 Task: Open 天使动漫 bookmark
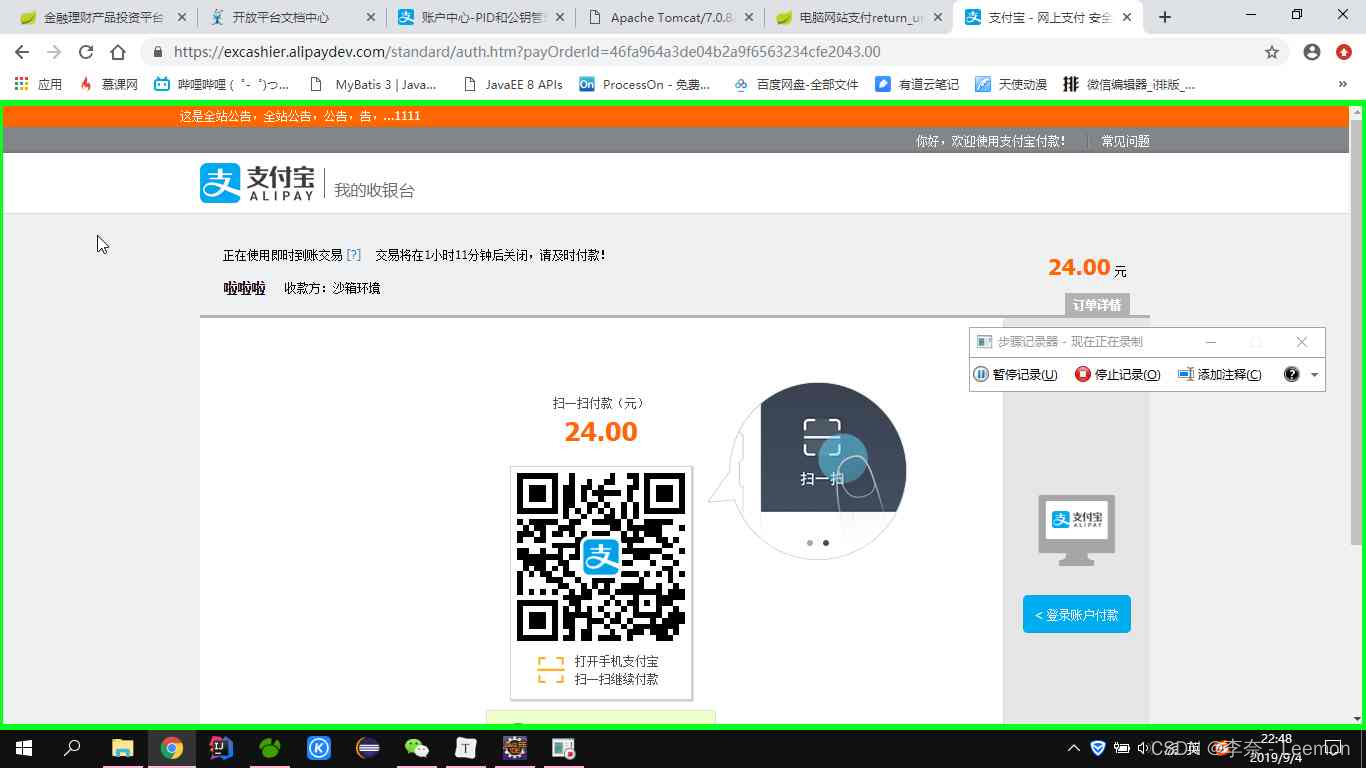click(x=1011, y=84)
